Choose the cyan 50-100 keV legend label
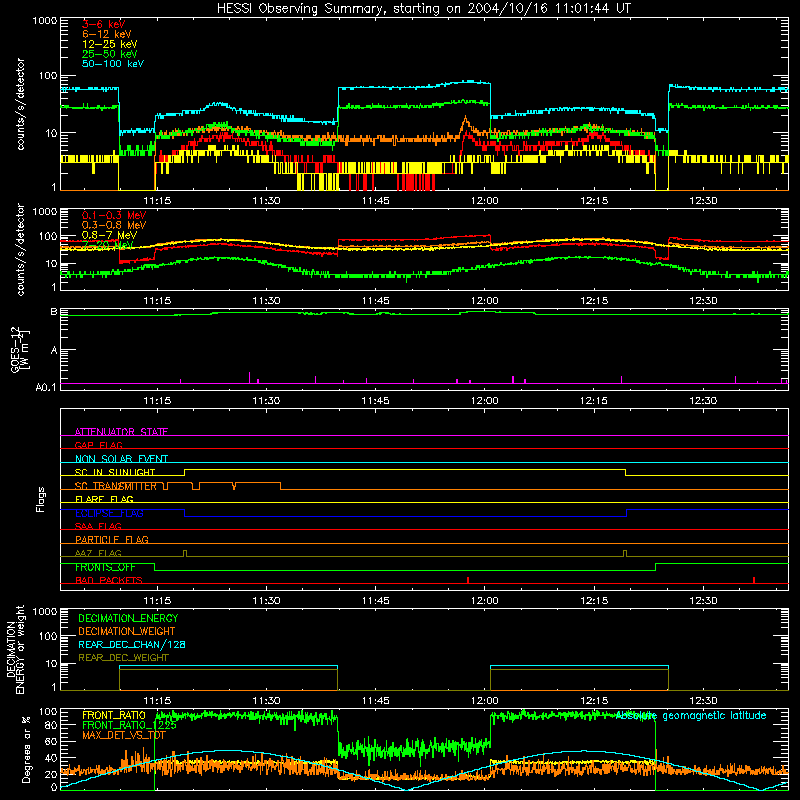This screenshot has width=800, height=800. pyautogui.click(x=113, y=64)
